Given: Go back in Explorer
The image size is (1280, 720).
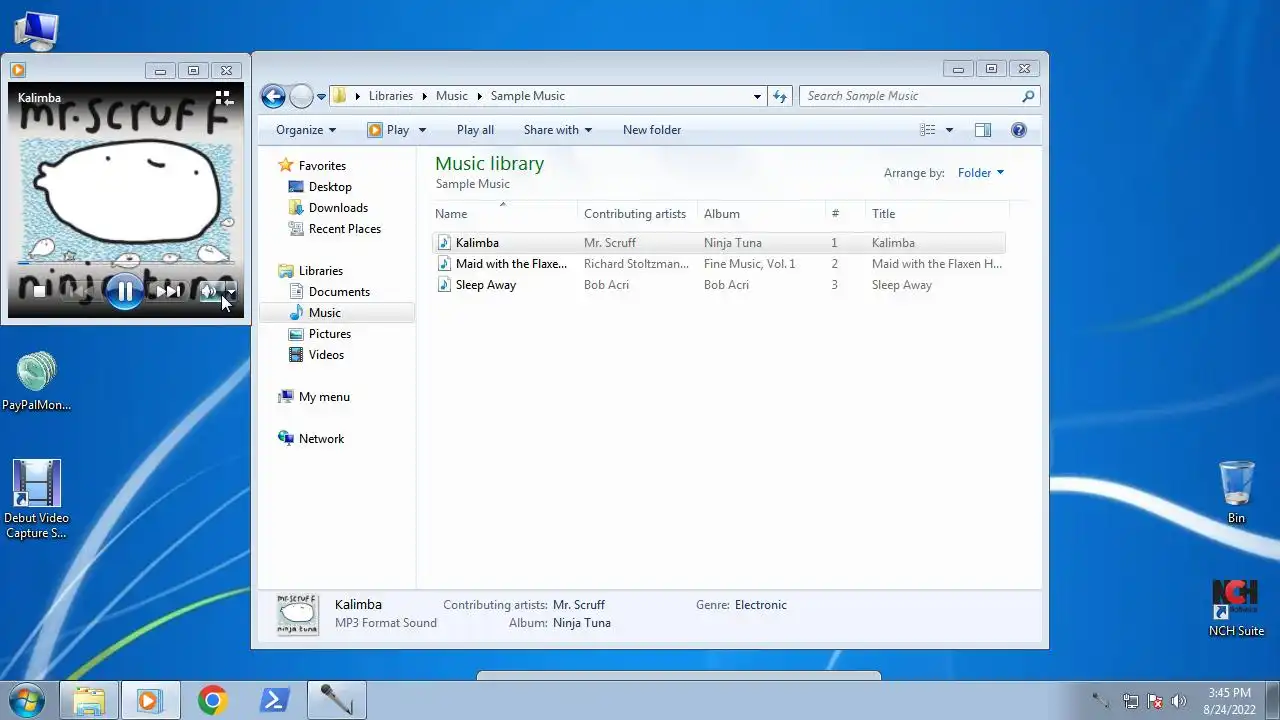Looking at the screenshot, I should 273,96.
